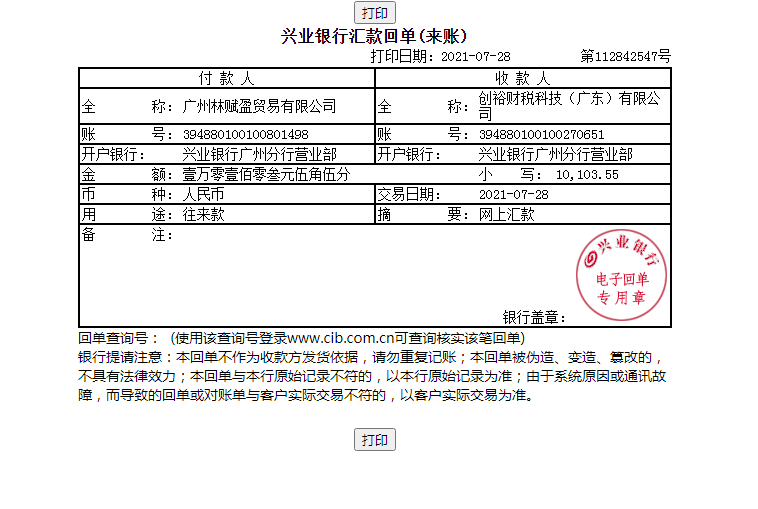
Task: Click the 小写 label
Action: click(x=510, y=174)
